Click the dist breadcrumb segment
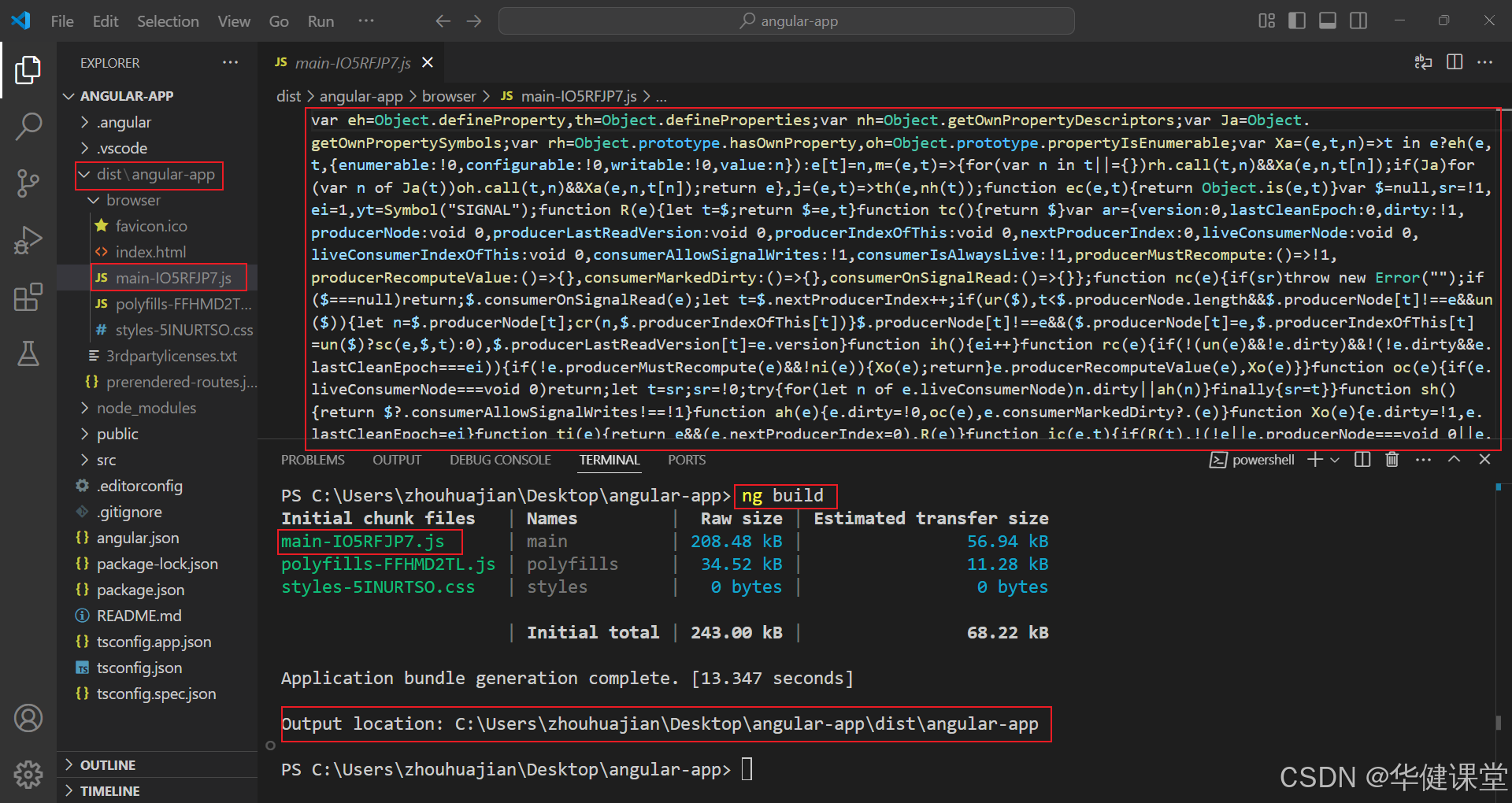Image resolution: width=1512 pixels, height=803 pixels. point(288,96)
